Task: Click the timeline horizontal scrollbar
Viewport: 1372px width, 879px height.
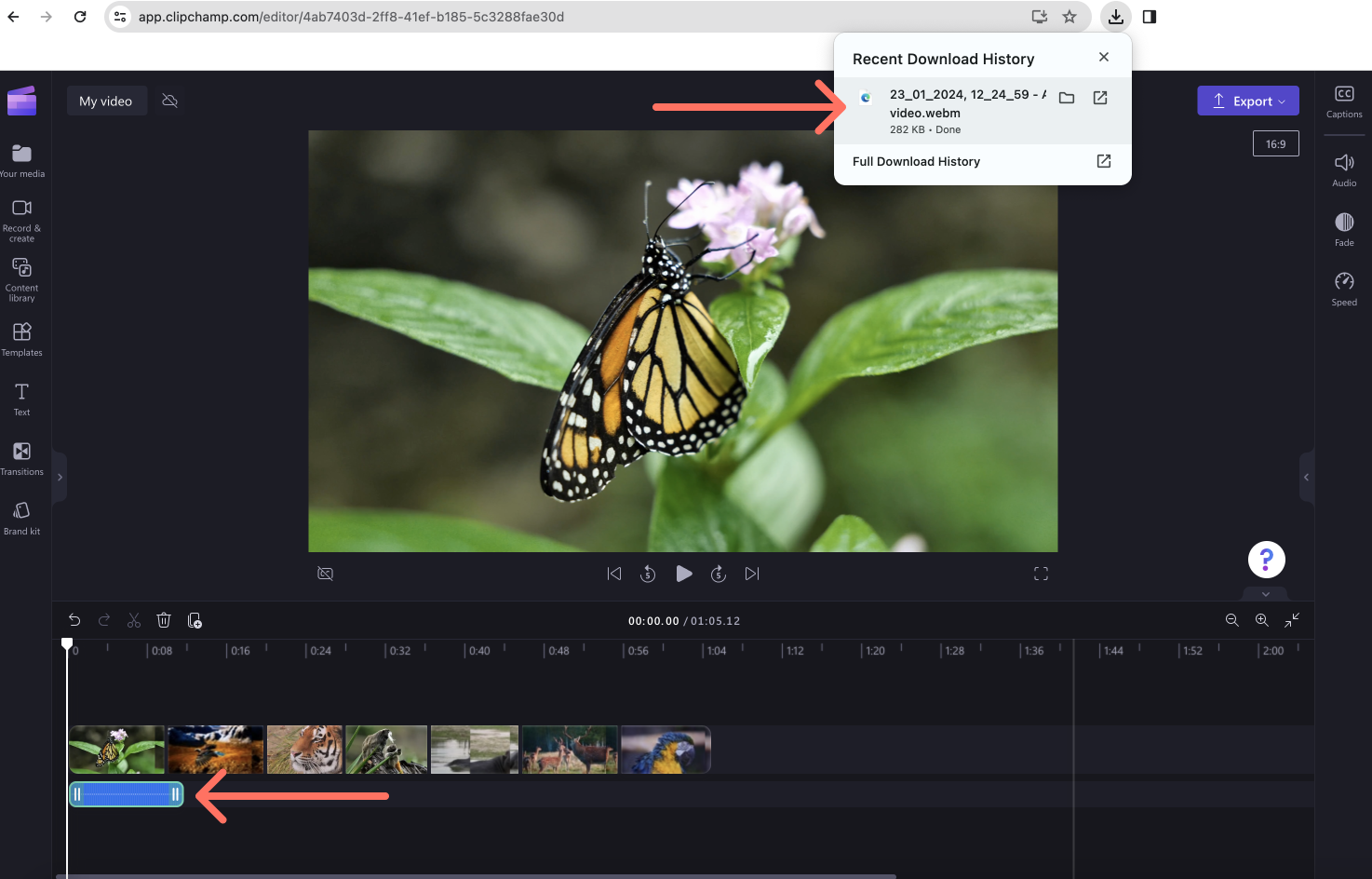Action: [x=475, y=876]
